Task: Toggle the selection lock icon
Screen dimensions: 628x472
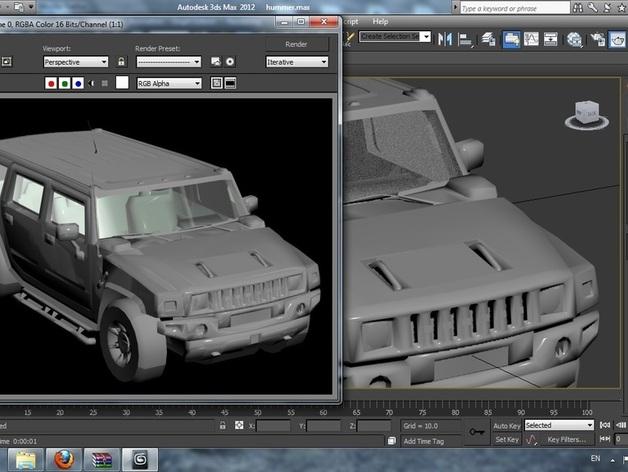Action: click(222, 426)
